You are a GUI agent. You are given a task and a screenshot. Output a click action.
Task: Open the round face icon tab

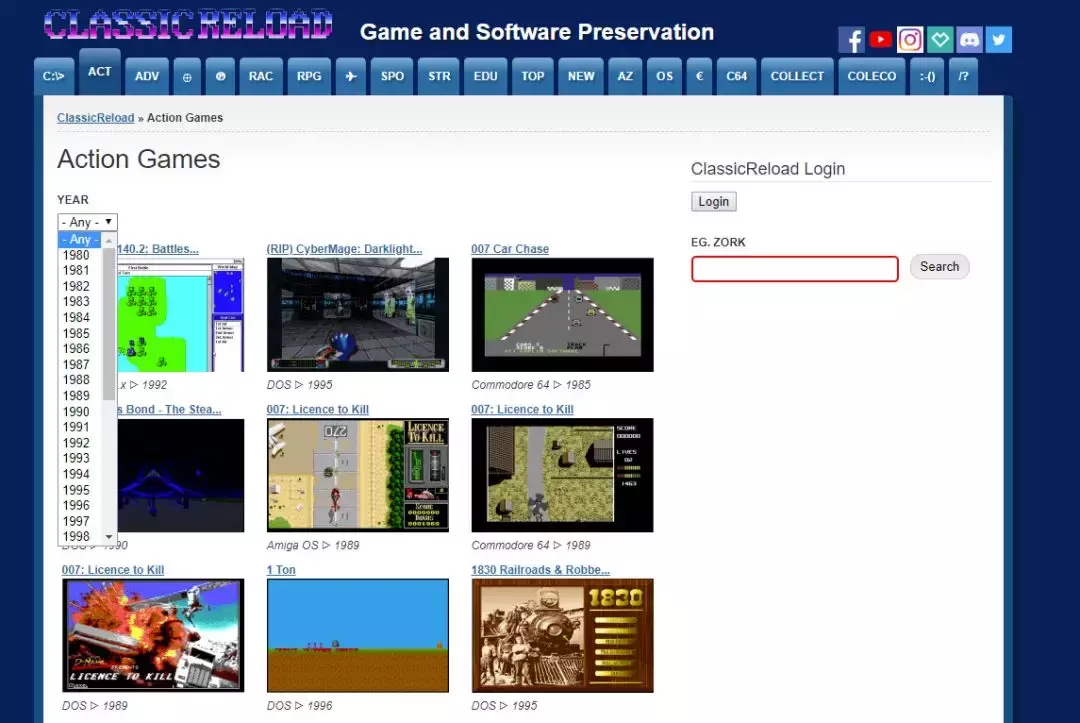pyautogui.click(x=220, y=76)
